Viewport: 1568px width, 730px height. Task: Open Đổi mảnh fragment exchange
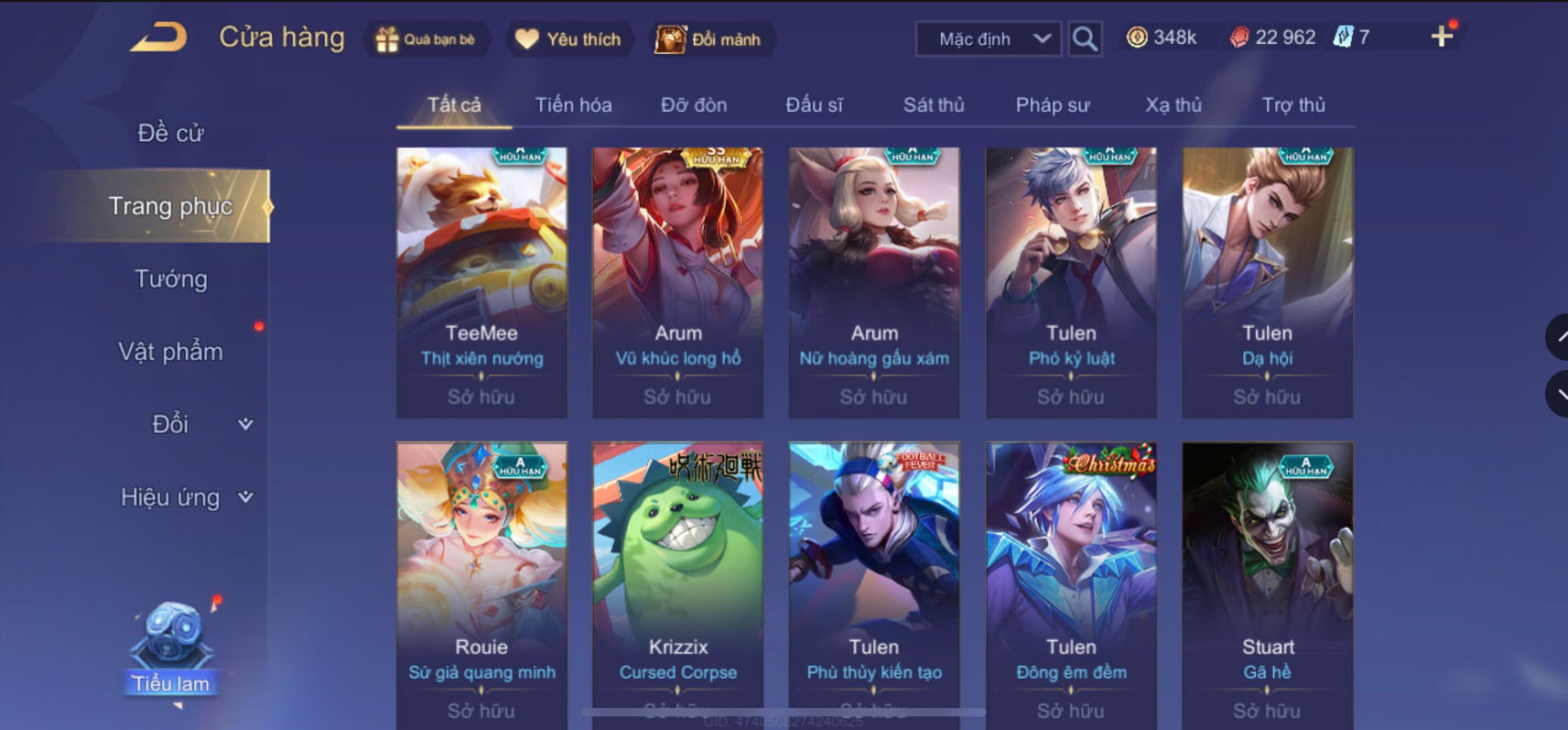(708, 39)
